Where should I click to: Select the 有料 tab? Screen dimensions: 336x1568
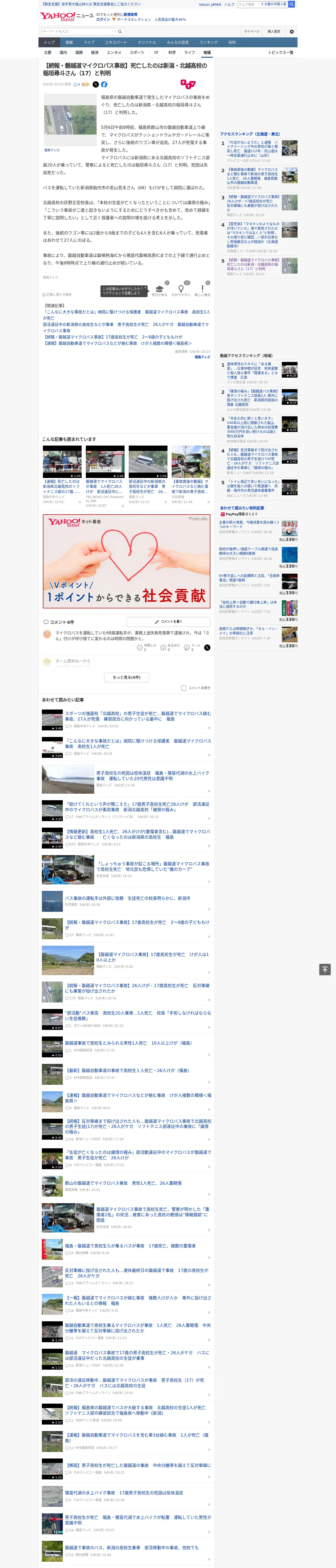pyautogui.click(x=232, y=43)
